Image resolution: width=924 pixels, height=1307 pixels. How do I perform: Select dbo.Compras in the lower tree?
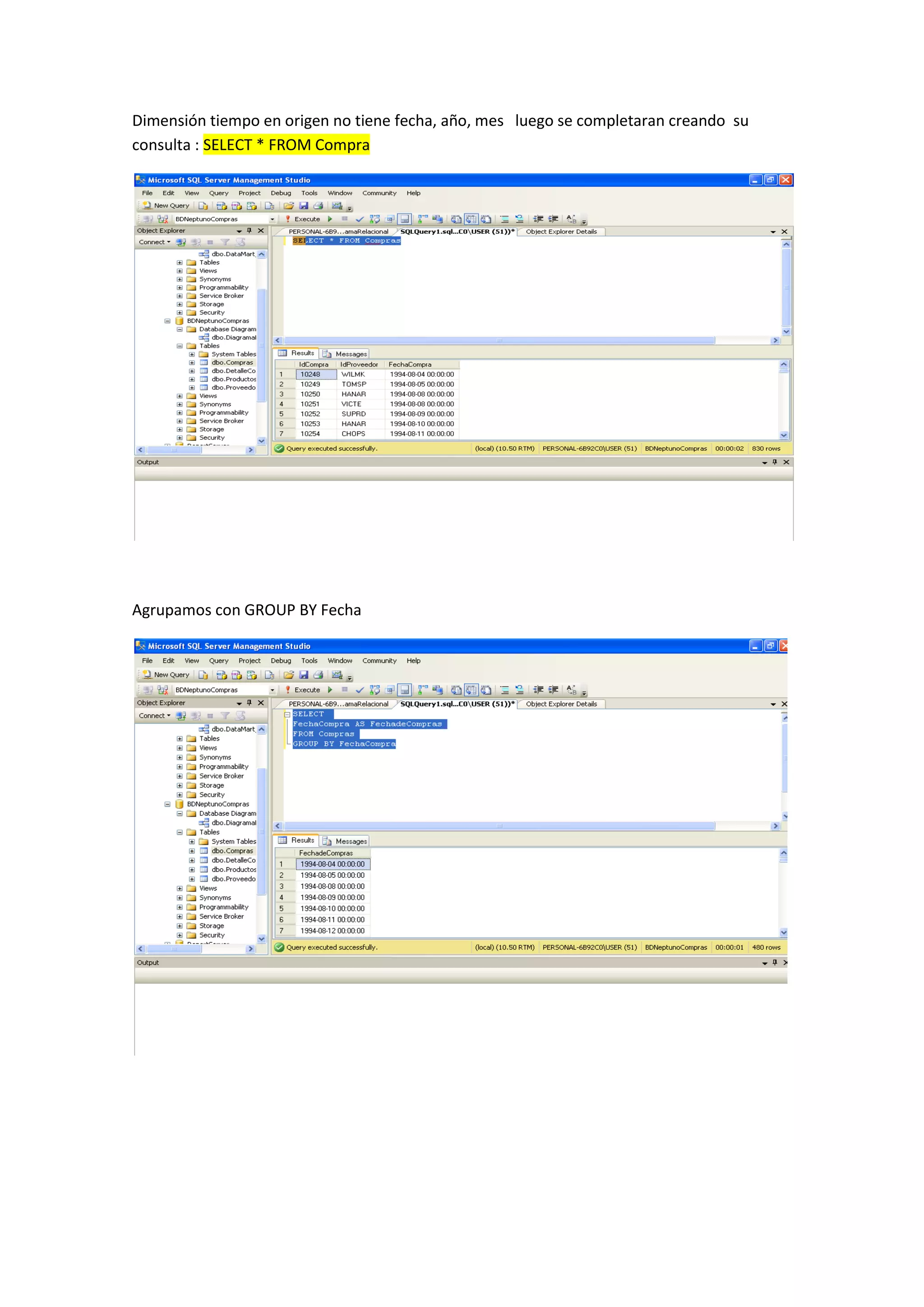pyautogui.click(x=232, y=851)
